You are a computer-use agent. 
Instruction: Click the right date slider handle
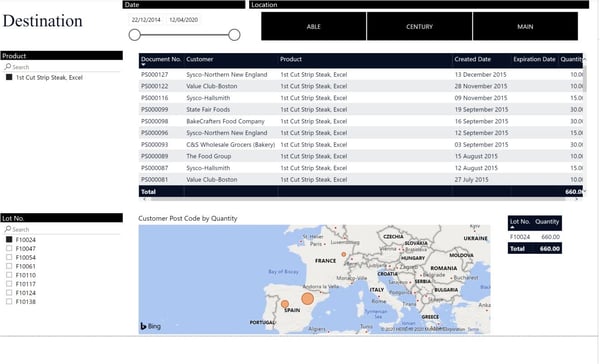(234, 35)
